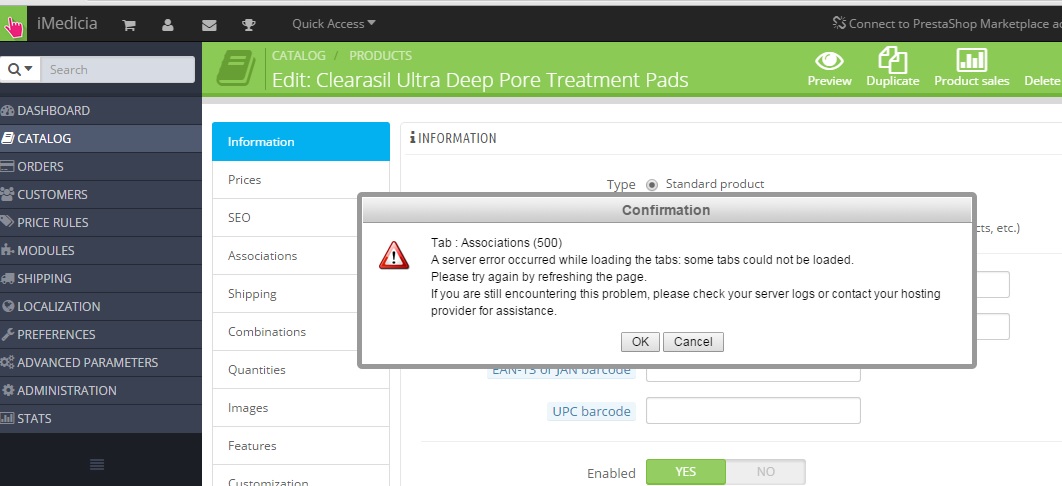
Task: Click the pink hand logo icon
Action: point(14,25)
